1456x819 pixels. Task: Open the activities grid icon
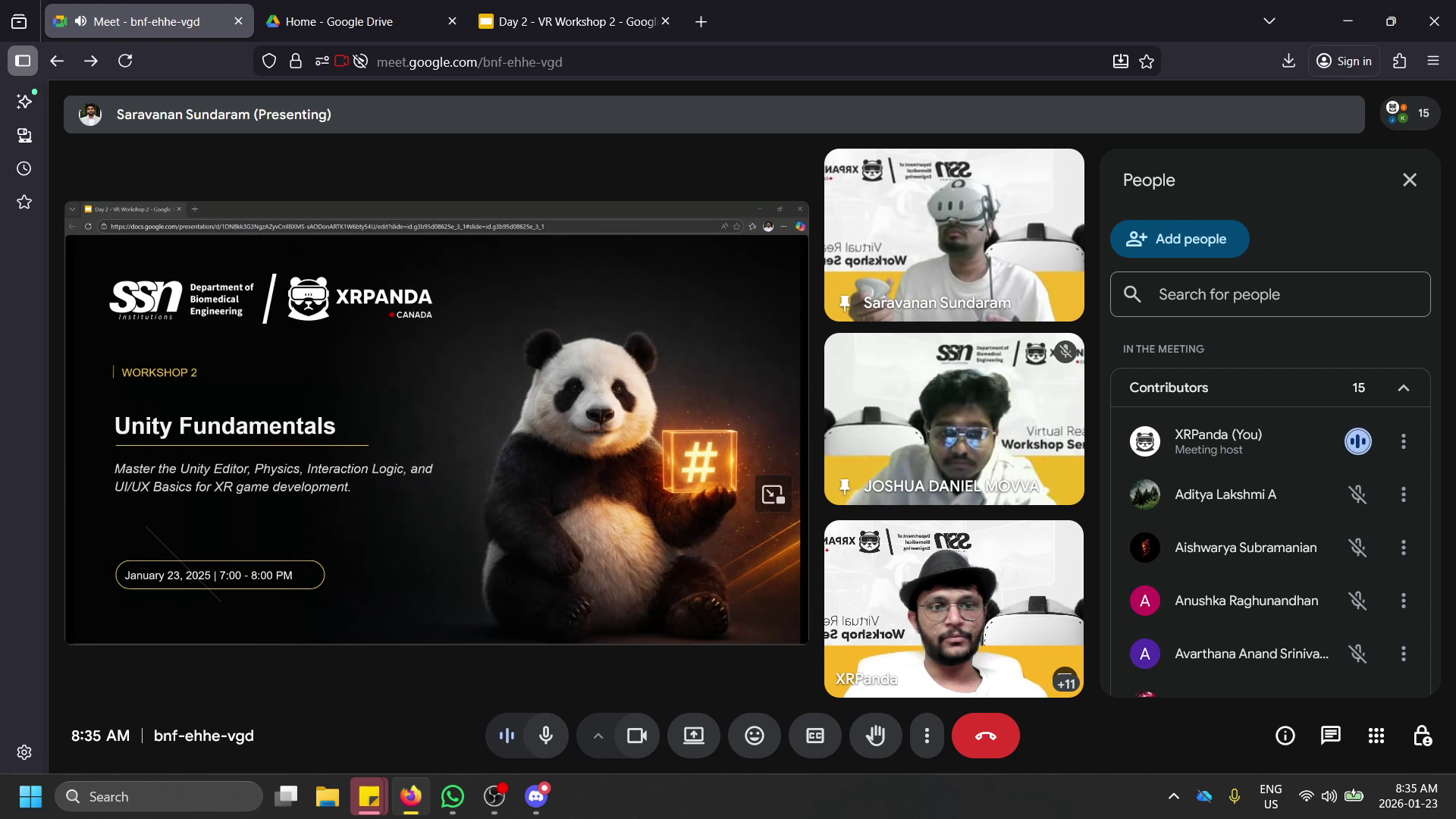coord(1376,736)
